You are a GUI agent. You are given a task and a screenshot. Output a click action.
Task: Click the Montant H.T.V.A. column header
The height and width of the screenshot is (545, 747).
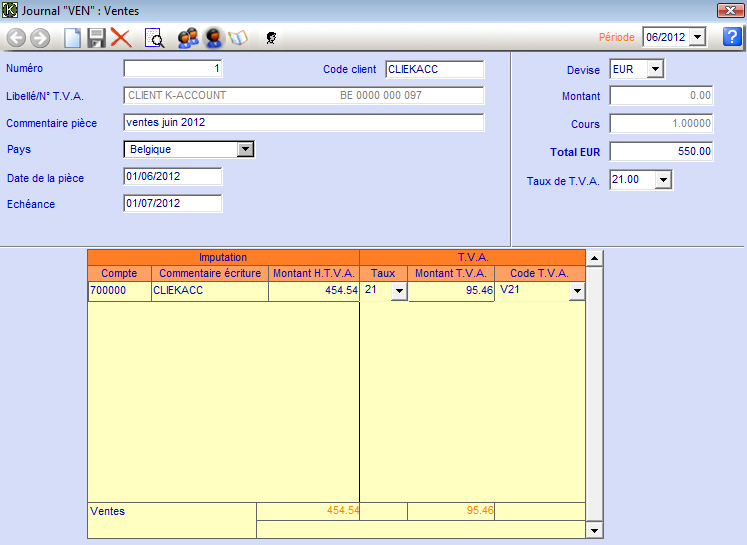(x=314, y=273)
